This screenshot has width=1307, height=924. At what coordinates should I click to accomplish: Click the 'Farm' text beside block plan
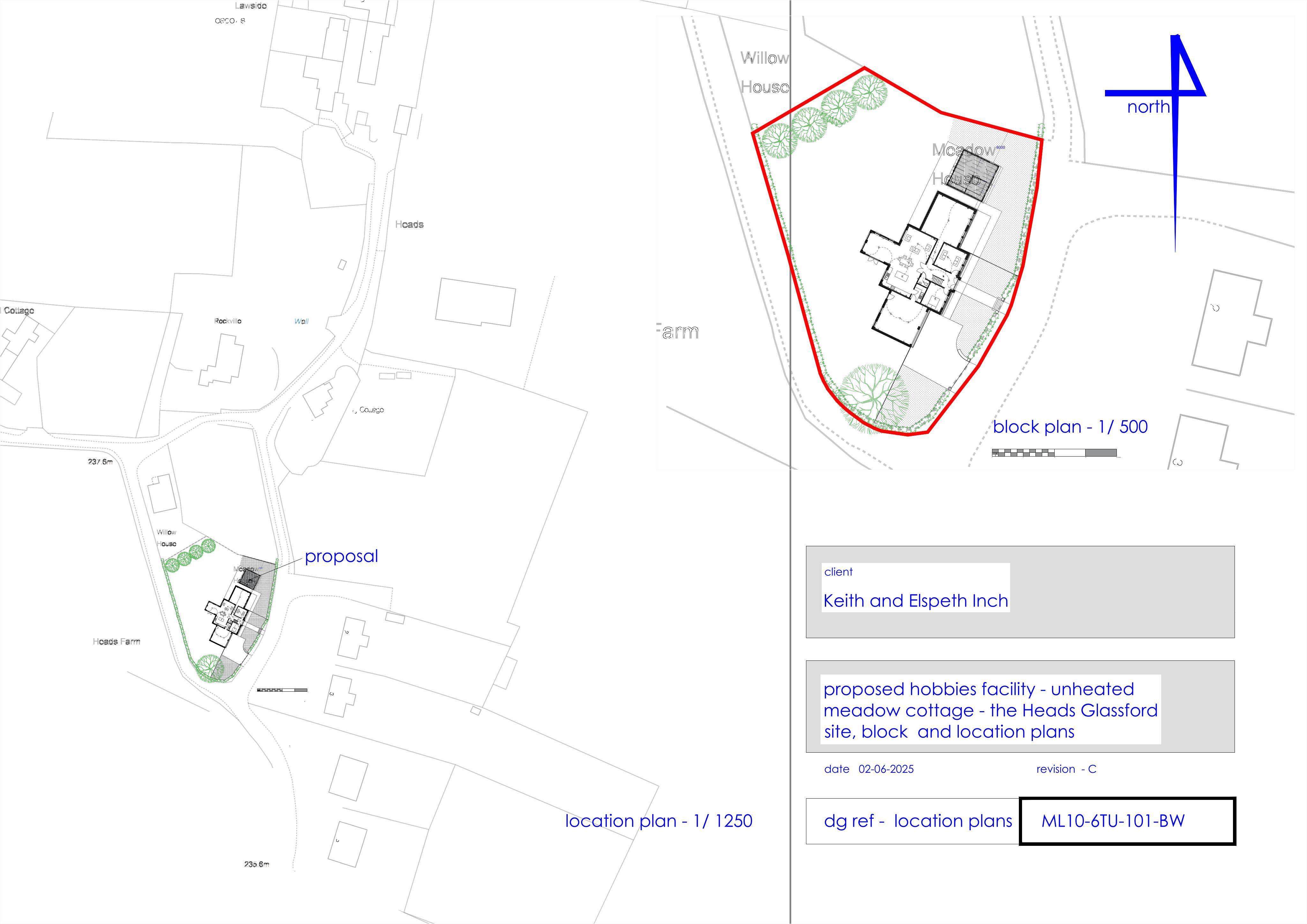click(677, 332)
